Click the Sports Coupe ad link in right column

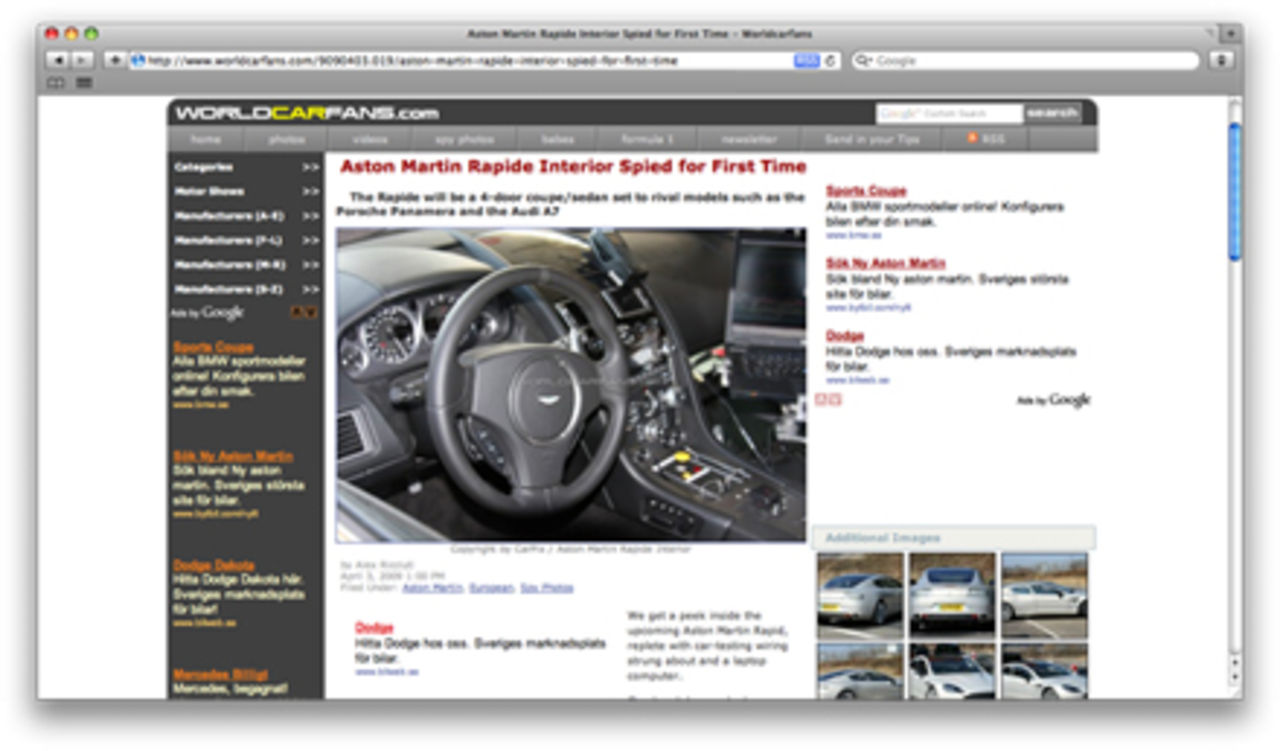[866, 191]
